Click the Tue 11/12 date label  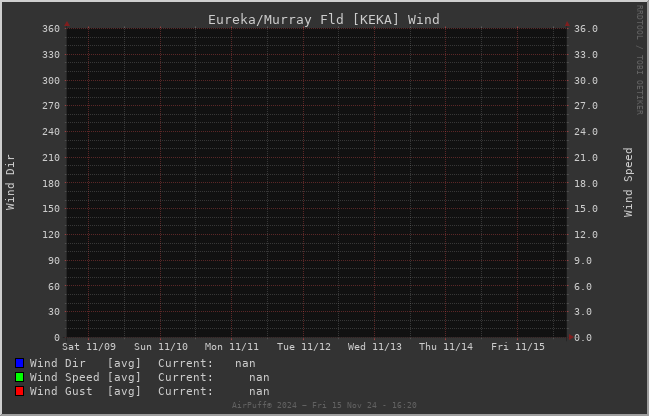point(304,346)
